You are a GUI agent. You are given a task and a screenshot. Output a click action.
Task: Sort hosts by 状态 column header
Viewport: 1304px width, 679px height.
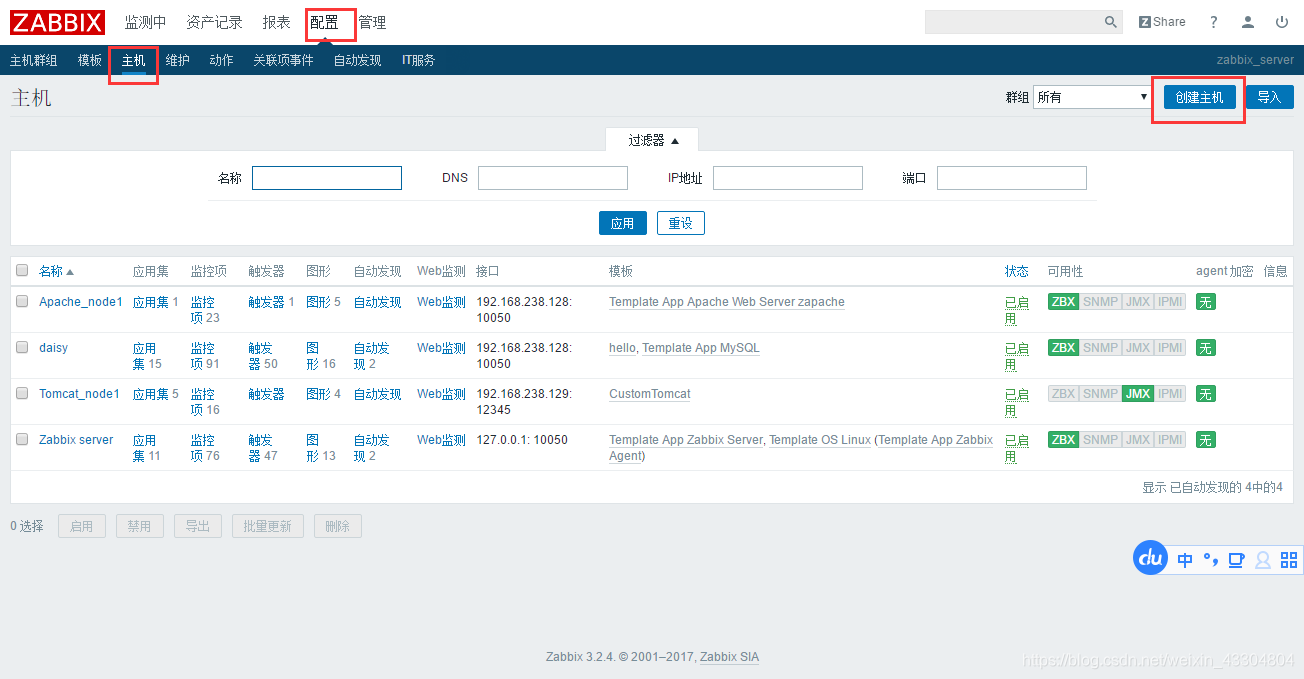coord(1016,271)
